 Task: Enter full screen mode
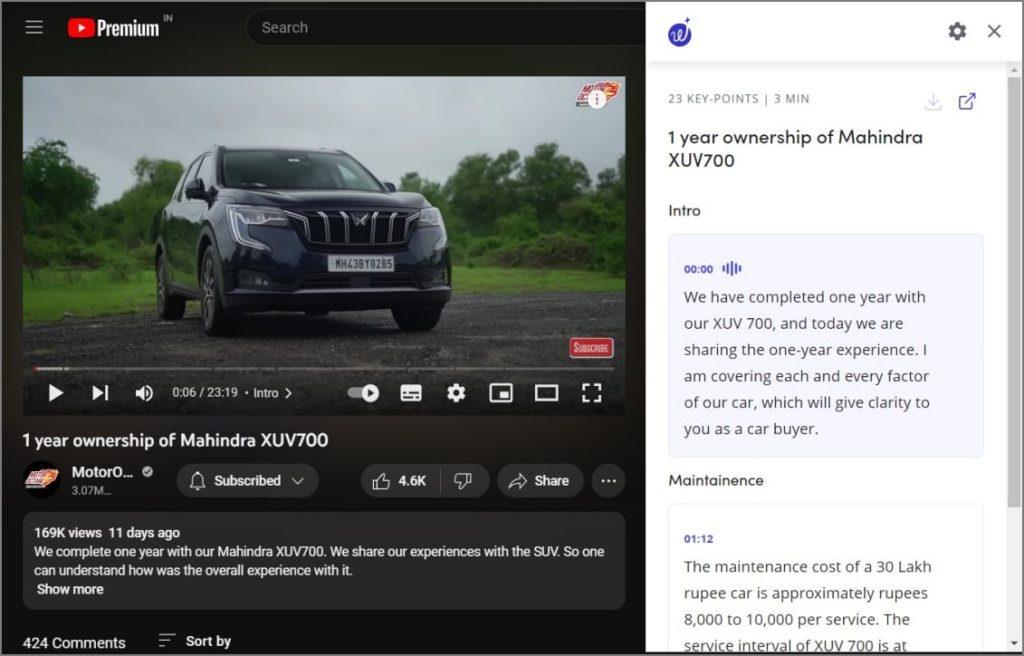(592, 393)
